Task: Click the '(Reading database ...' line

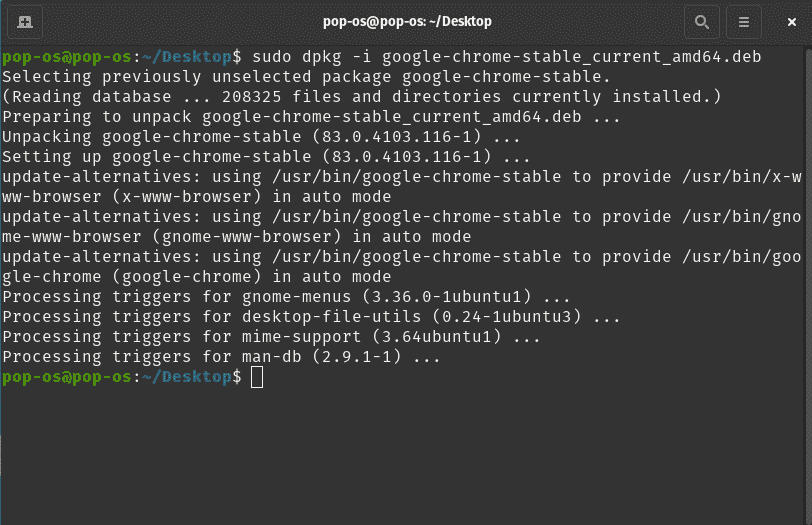Action: [x=361, y=97]
